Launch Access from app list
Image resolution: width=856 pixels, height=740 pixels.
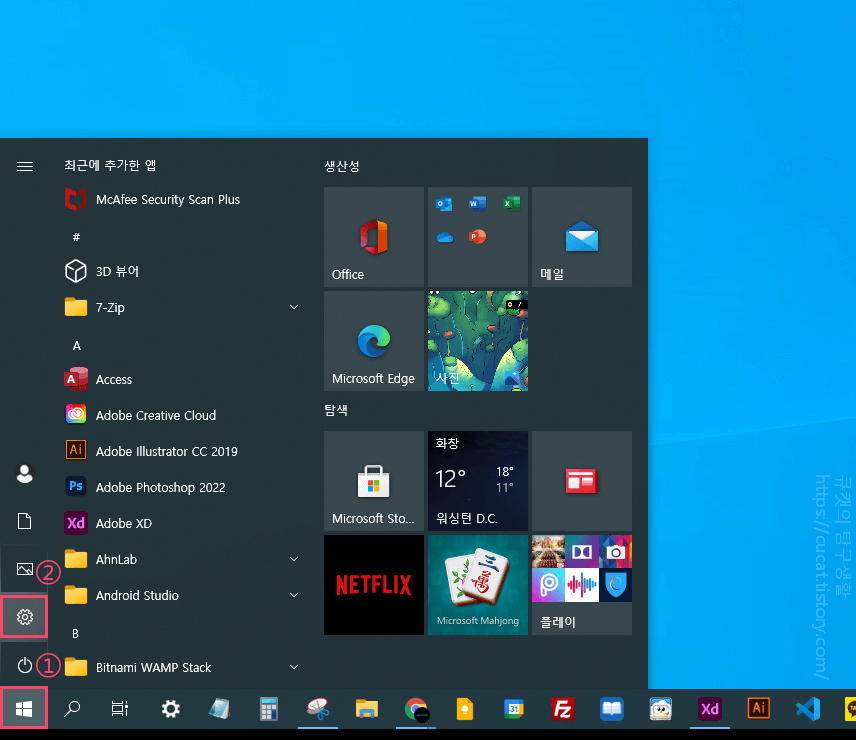point(99,379)
